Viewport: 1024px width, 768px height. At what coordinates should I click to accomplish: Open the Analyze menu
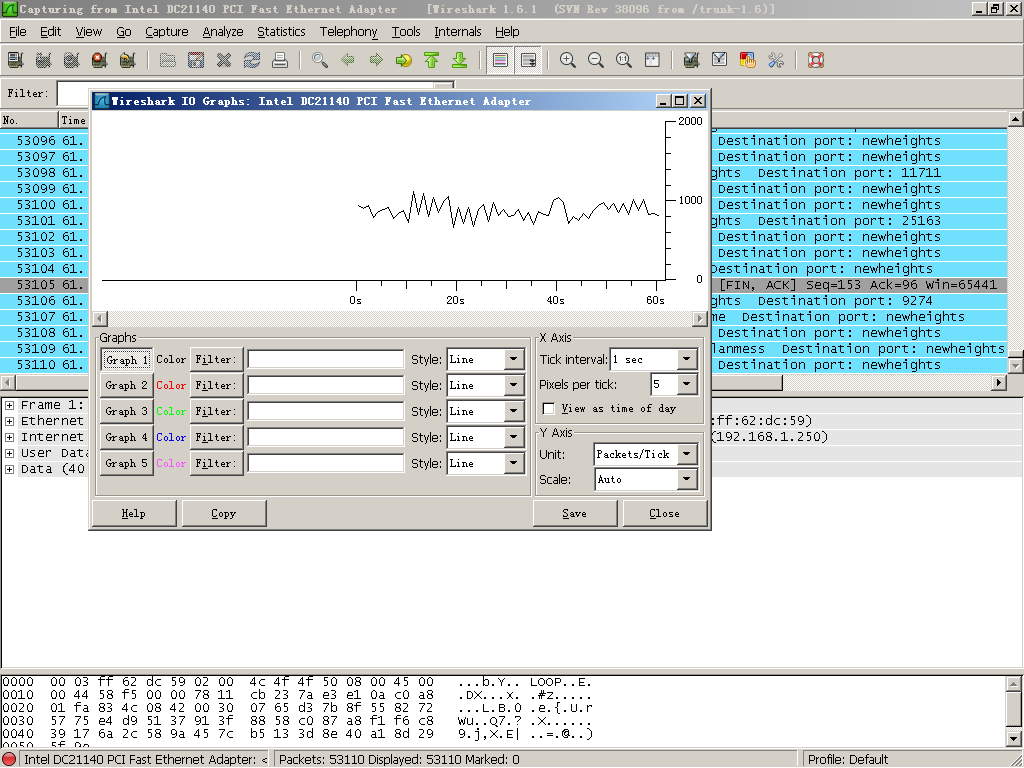point(223,32)
